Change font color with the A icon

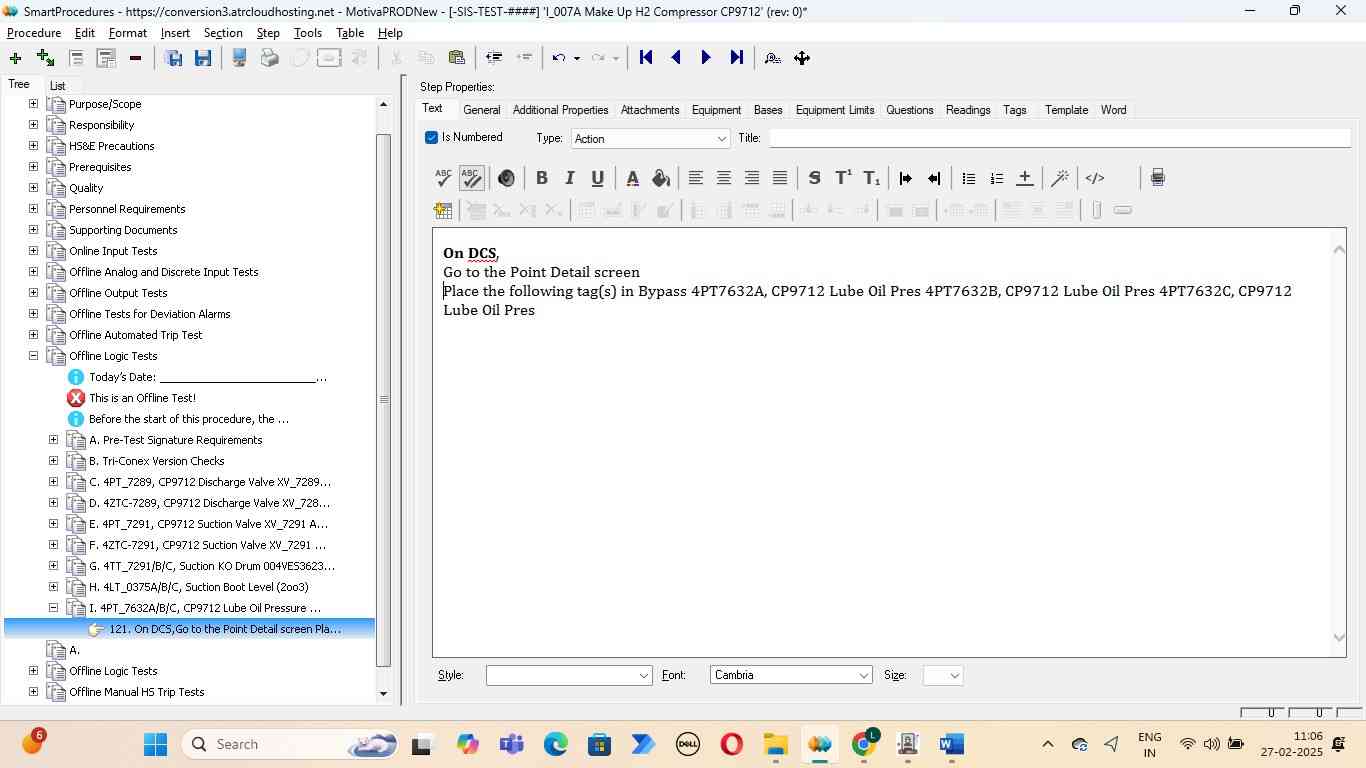point(632,178)
